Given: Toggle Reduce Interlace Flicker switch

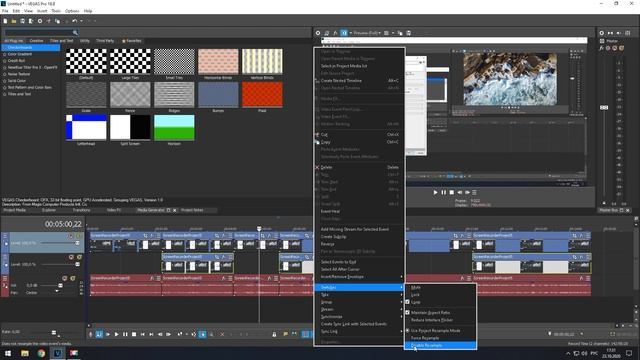Looking at the screenshot, I should [x=440, y=320].
